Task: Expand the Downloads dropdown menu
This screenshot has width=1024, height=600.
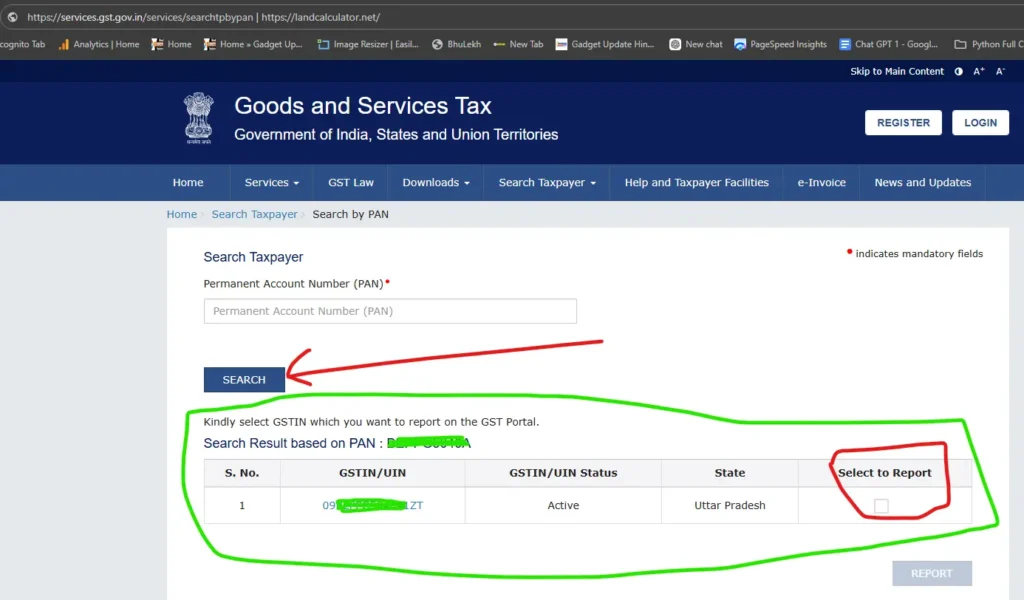Action: coord(436,183)
